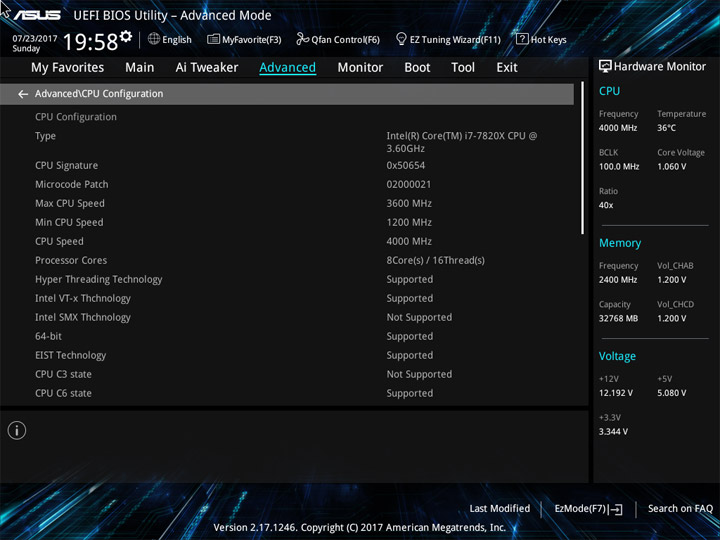Select the Advanced tab
720x540 pixels.
[x=287, y=68]
